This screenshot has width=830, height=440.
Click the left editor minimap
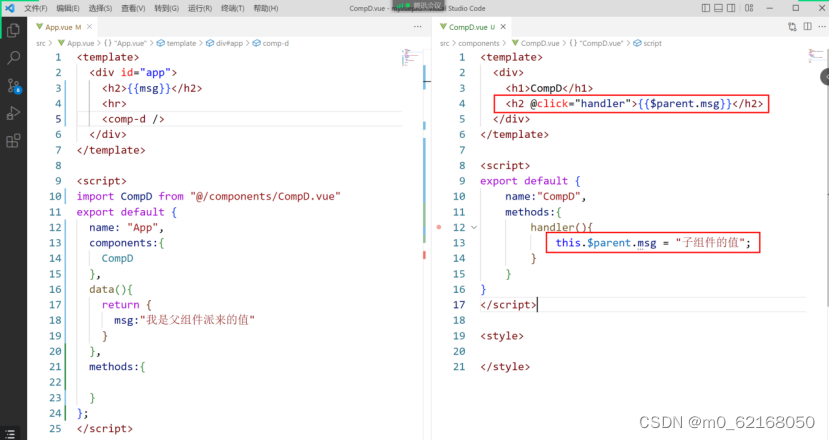pos(410,57)
